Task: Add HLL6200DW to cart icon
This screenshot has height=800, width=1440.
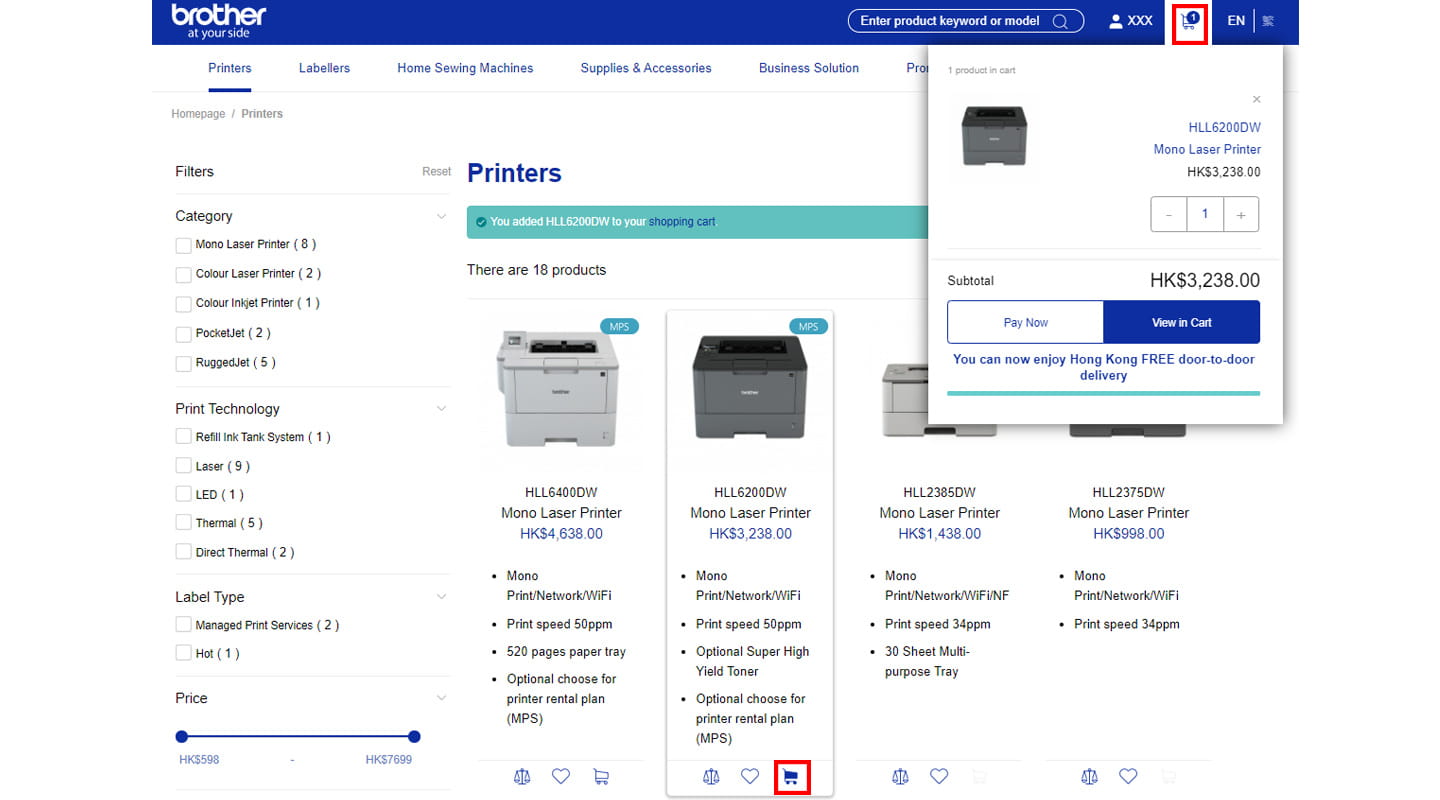Action: (x=791, y=777)
